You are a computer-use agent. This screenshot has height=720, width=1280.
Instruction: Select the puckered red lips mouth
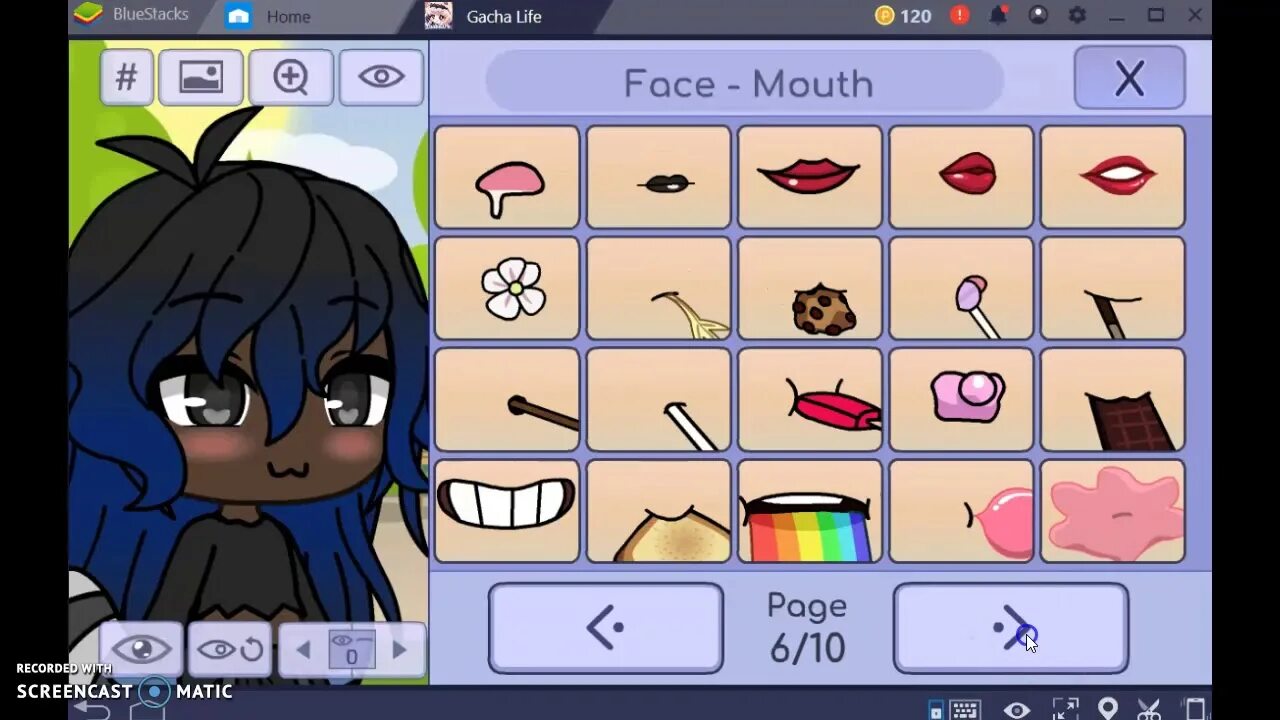click(x=961, y=177)
